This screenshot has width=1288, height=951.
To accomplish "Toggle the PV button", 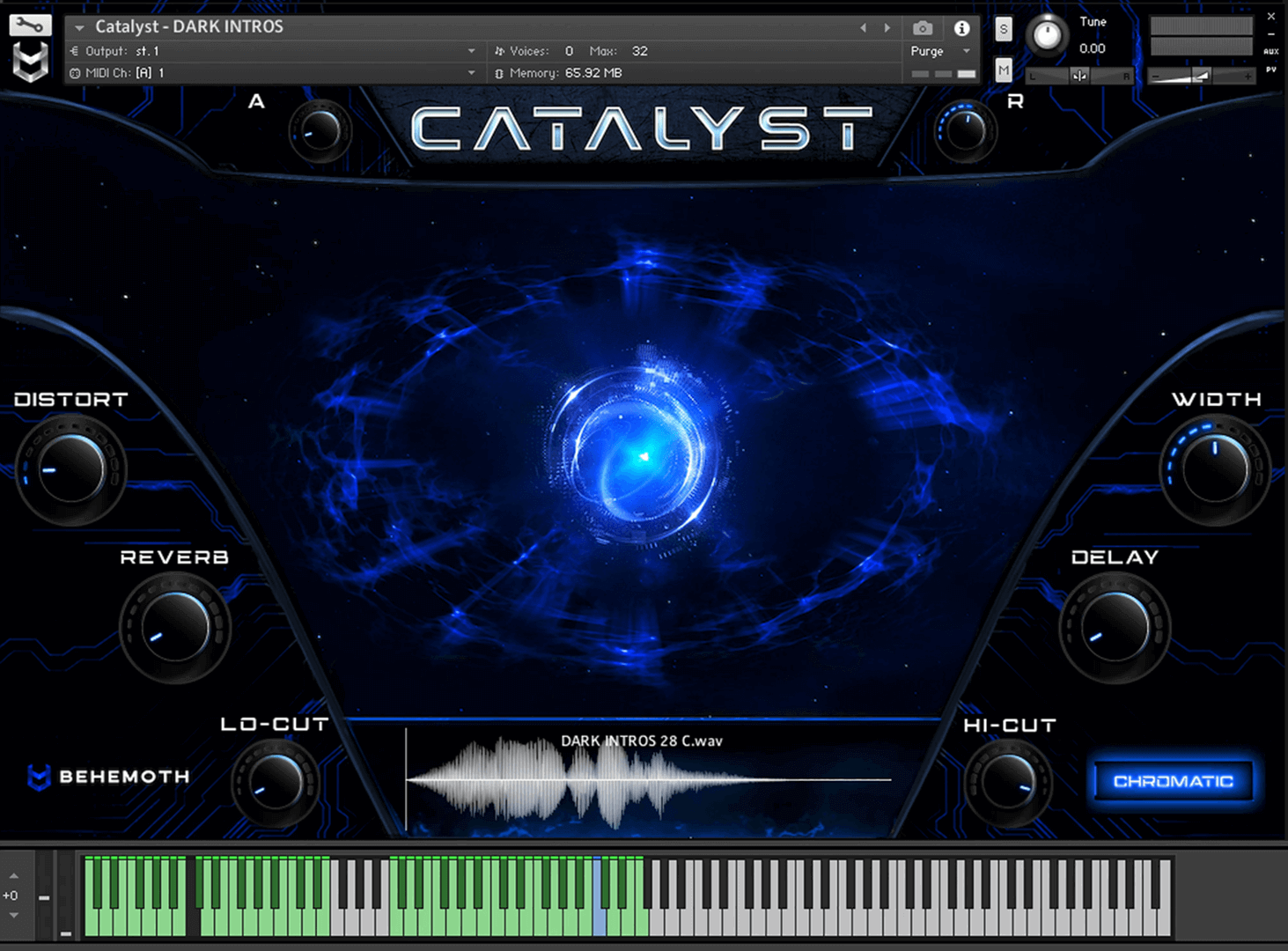I will pos(1270,70).
